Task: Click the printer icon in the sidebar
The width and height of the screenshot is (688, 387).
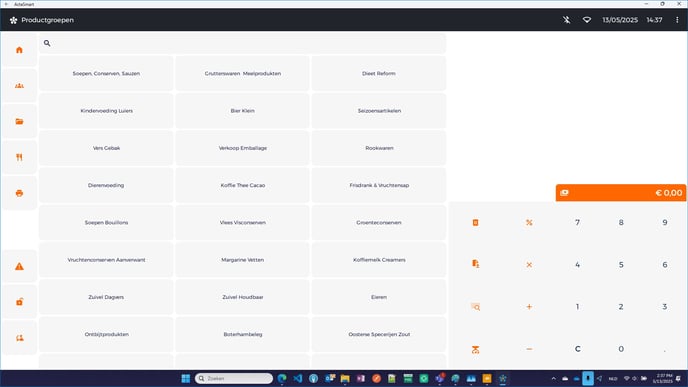Action: [x=19, y=193]
